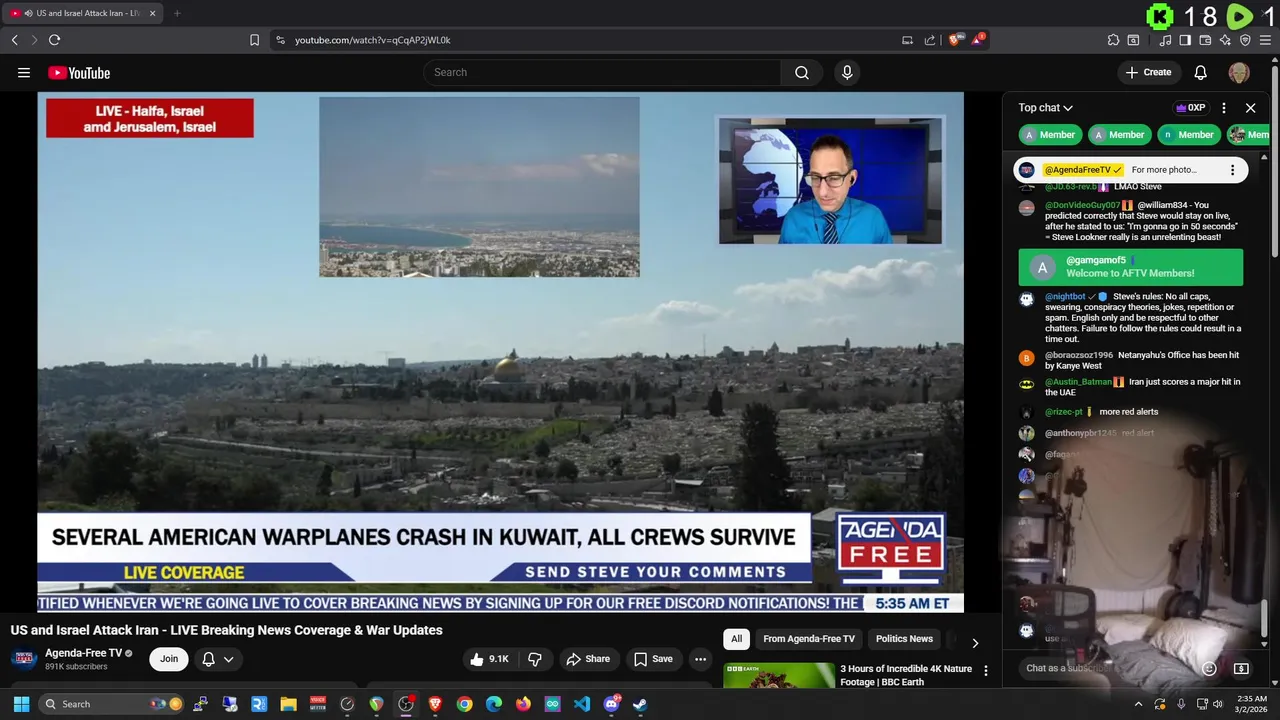Open a new browser tab
1280x720 pixels.
pyautogui.click(x=177, y=13)
